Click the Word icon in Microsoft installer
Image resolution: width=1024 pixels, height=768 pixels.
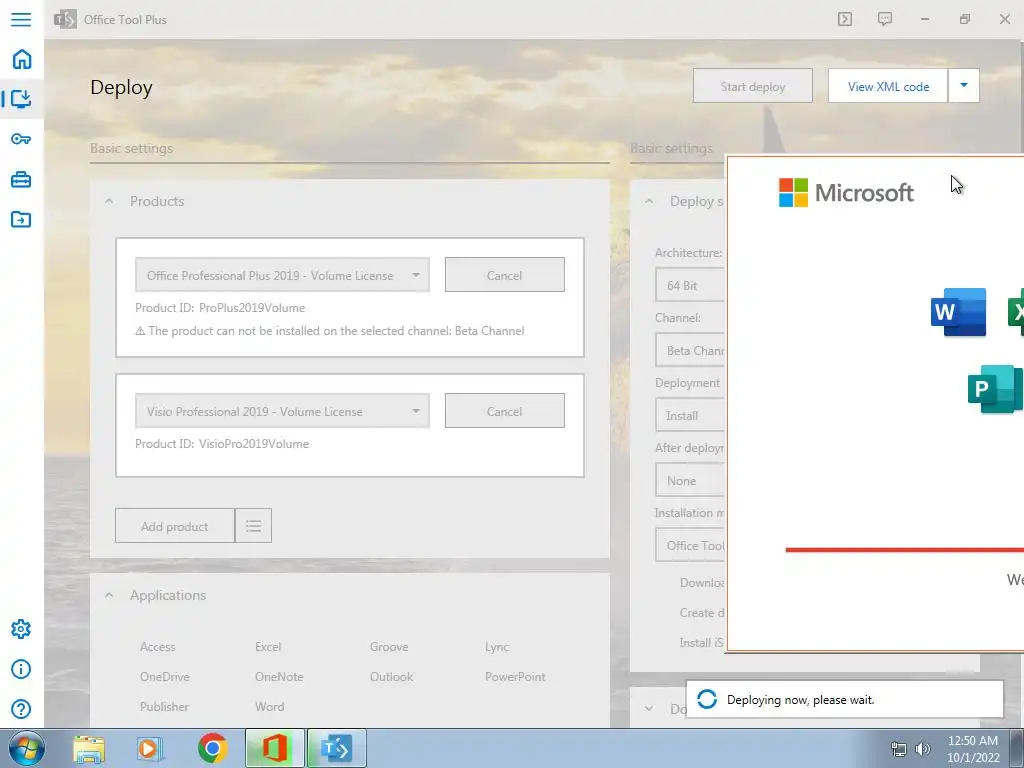point(958,312)
